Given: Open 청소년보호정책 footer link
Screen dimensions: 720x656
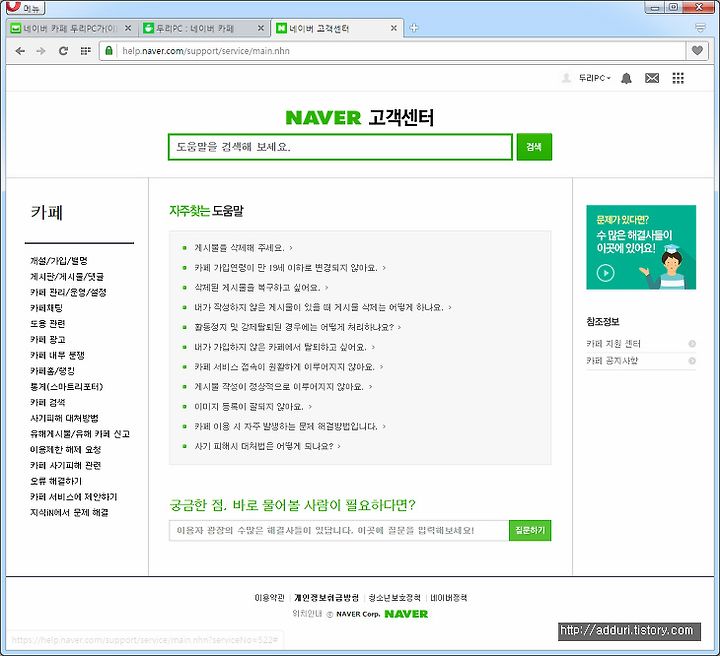Looking at the screenshot, I should tap(394, 598).
